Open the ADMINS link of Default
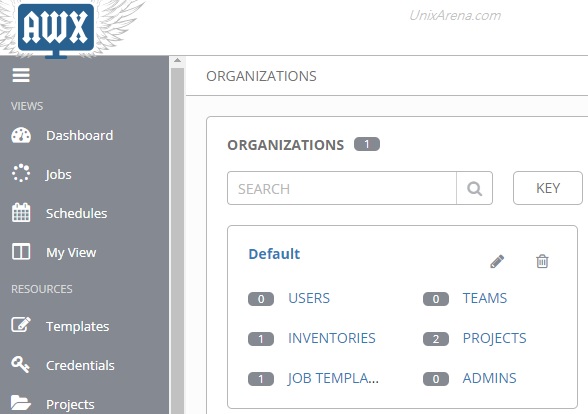This screenshot has width=588, height=414. (x=489, y=378)
